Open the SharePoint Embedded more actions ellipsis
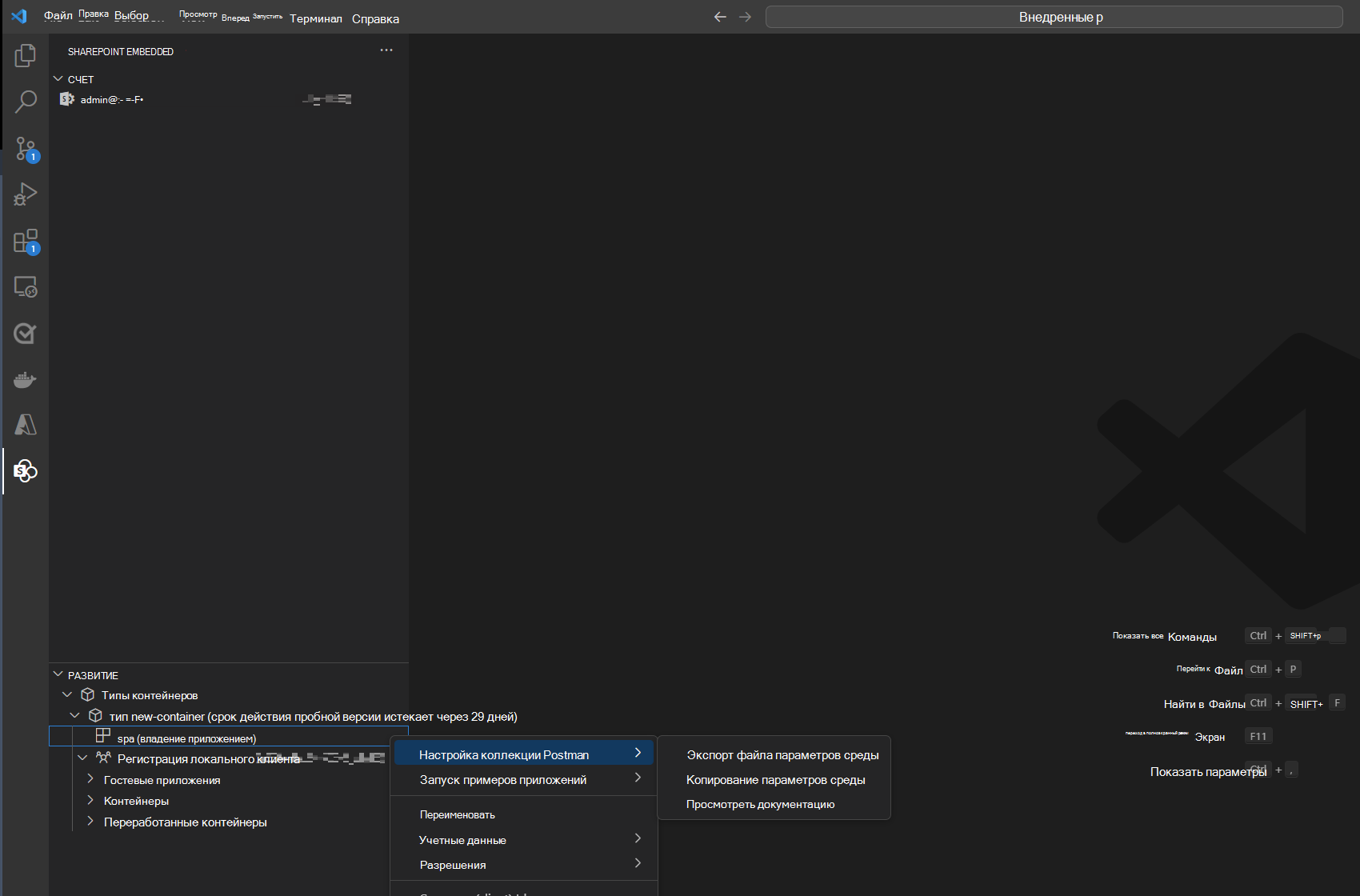 click(x=386, y=50)
